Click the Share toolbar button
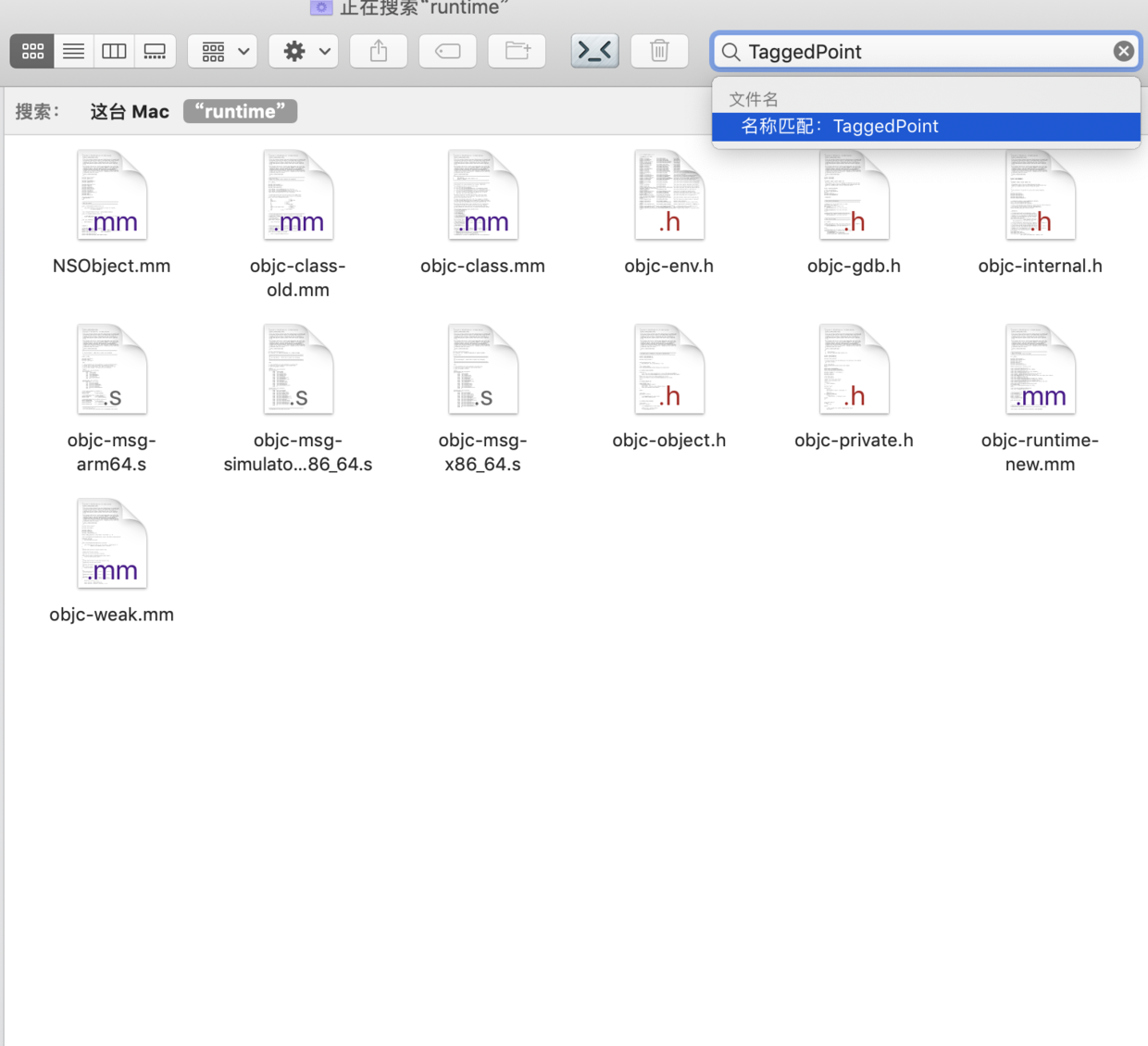Screen dimensions: 1148x1046 tap(379, 52)
